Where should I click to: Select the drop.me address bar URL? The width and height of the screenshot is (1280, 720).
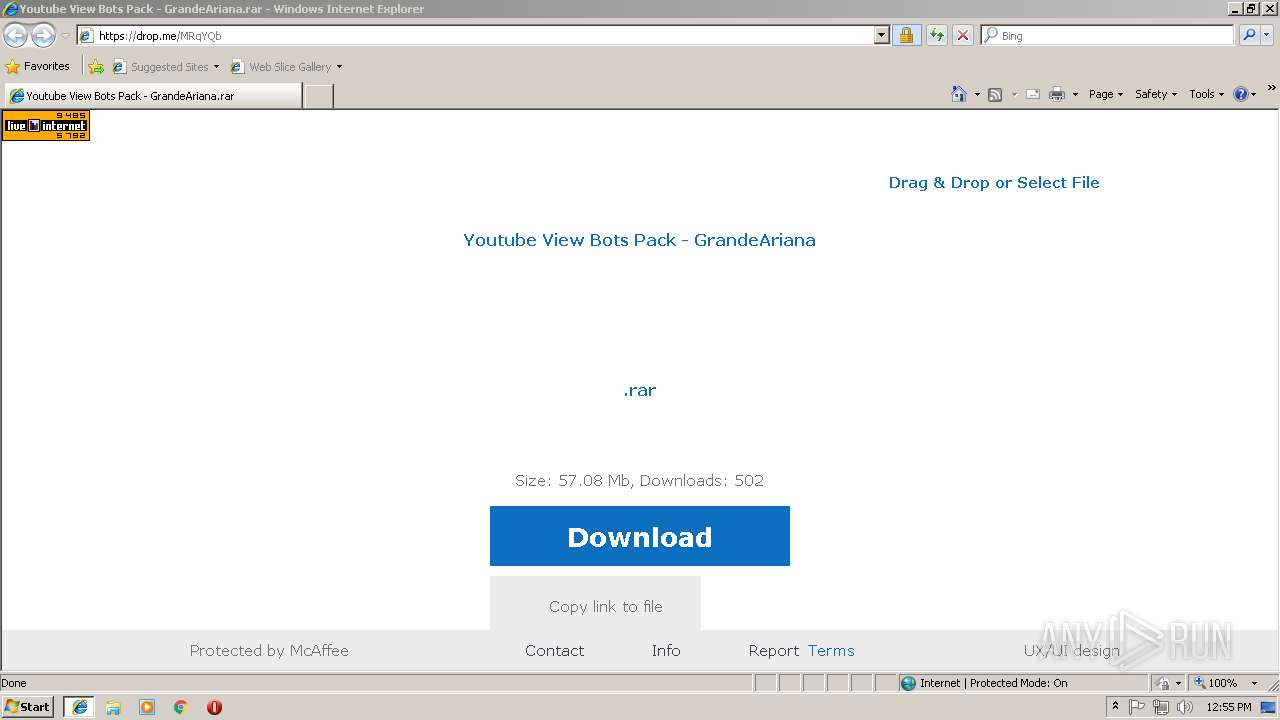point(160,36)
